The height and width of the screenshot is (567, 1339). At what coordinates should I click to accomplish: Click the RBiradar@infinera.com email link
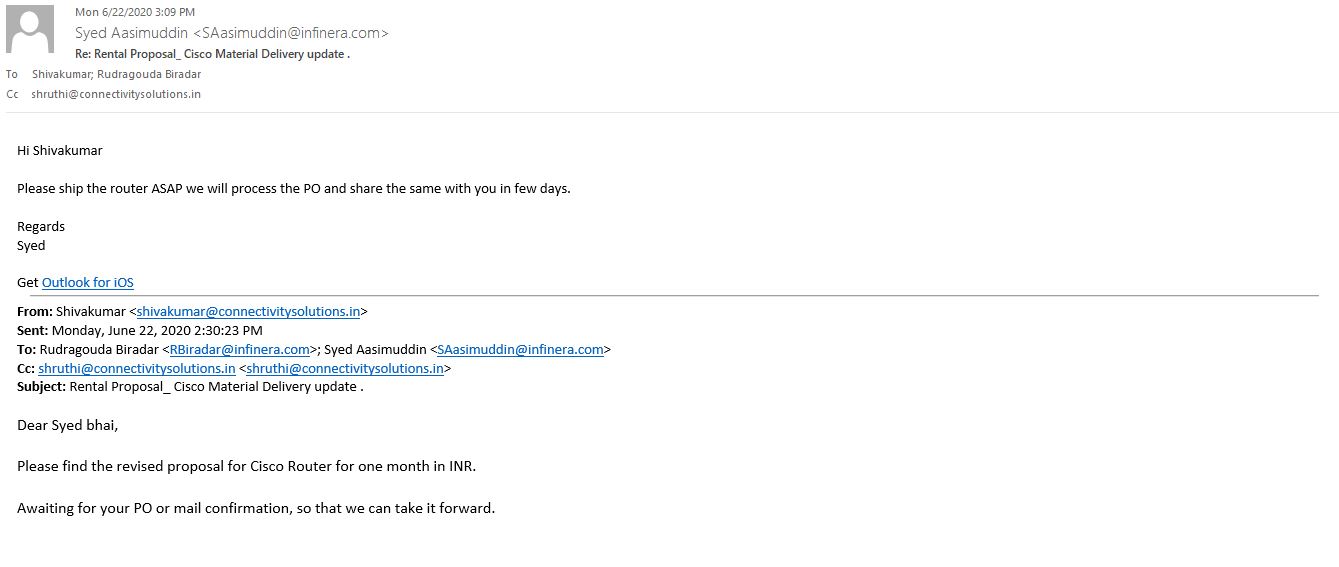(240, 349)
